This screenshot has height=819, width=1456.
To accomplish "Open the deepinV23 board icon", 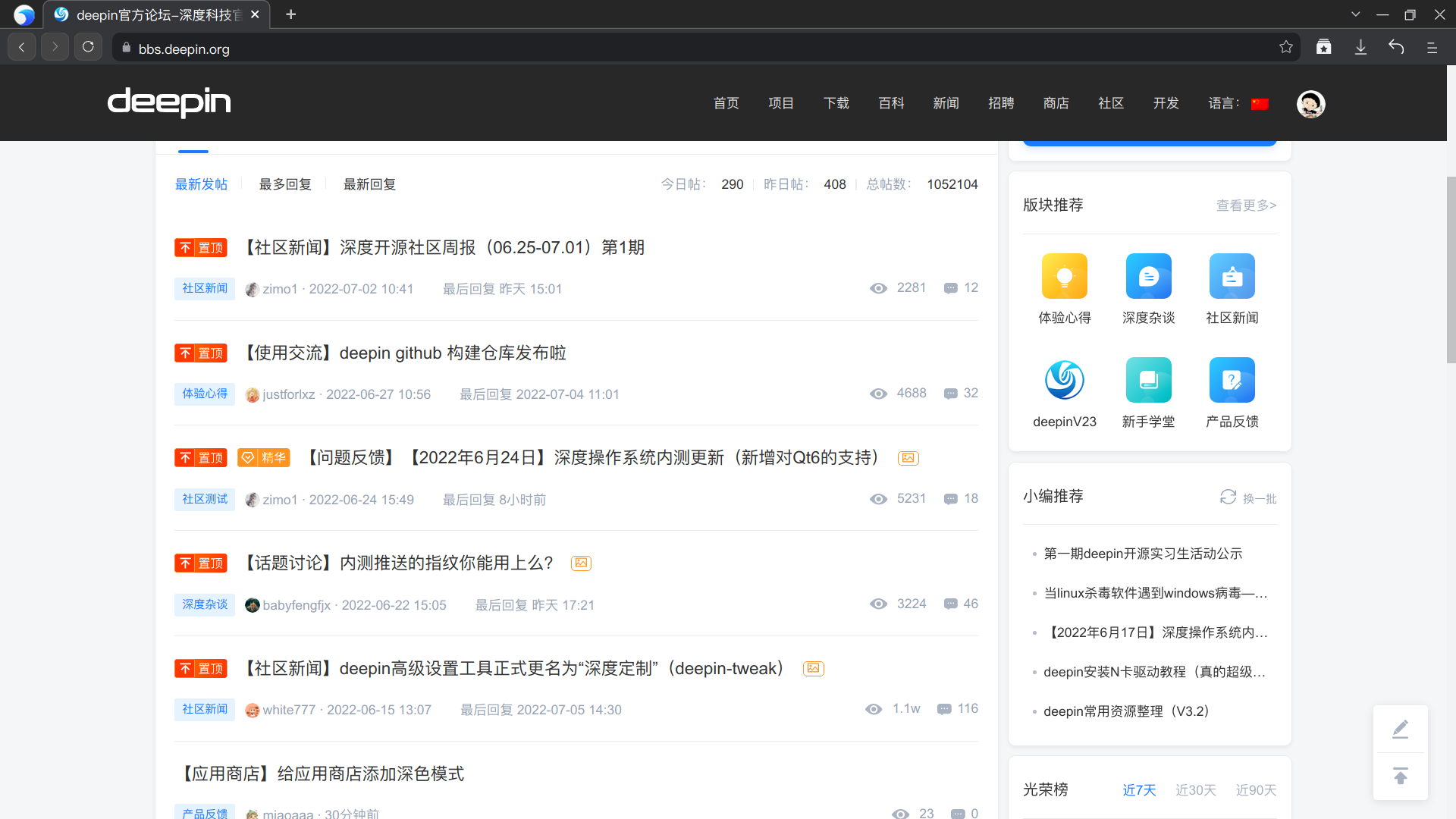I will click(x=1065, y=380).
